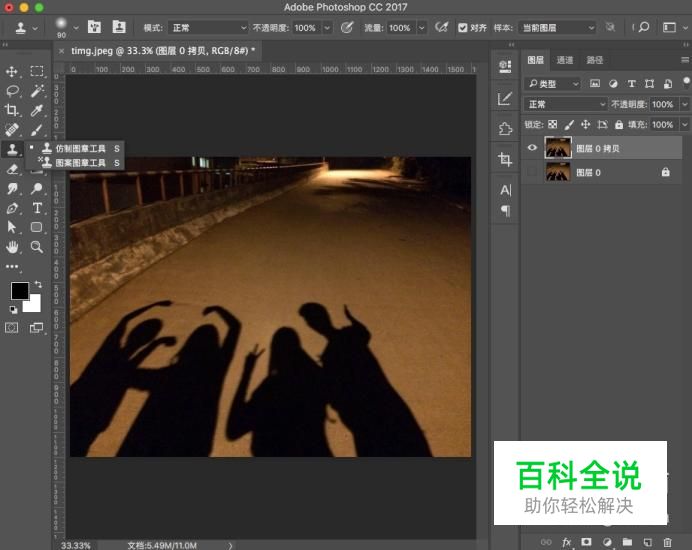Expand the Layers panel 不透明度 dropdown
Viewport: 692px width, 550px height.
pos(685,104)
